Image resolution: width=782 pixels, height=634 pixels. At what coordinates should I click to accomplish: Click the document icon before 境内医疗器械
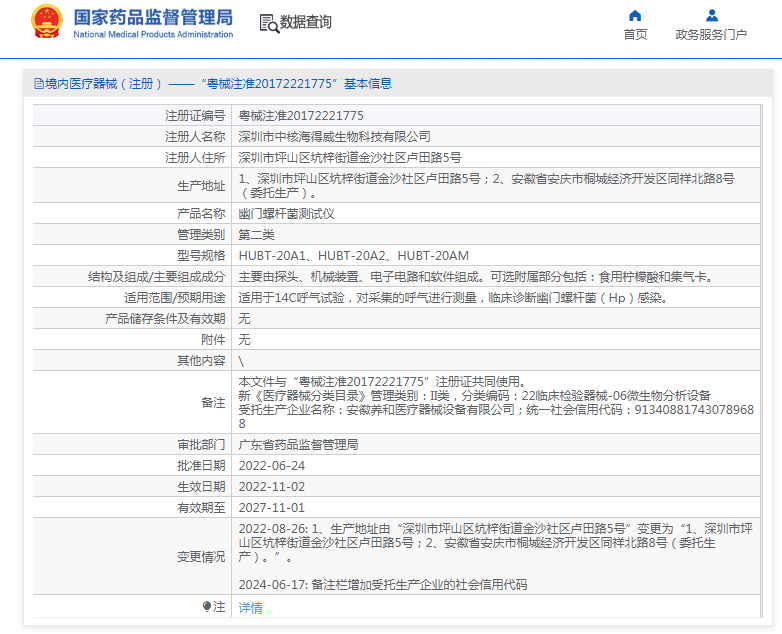point(38,83)
